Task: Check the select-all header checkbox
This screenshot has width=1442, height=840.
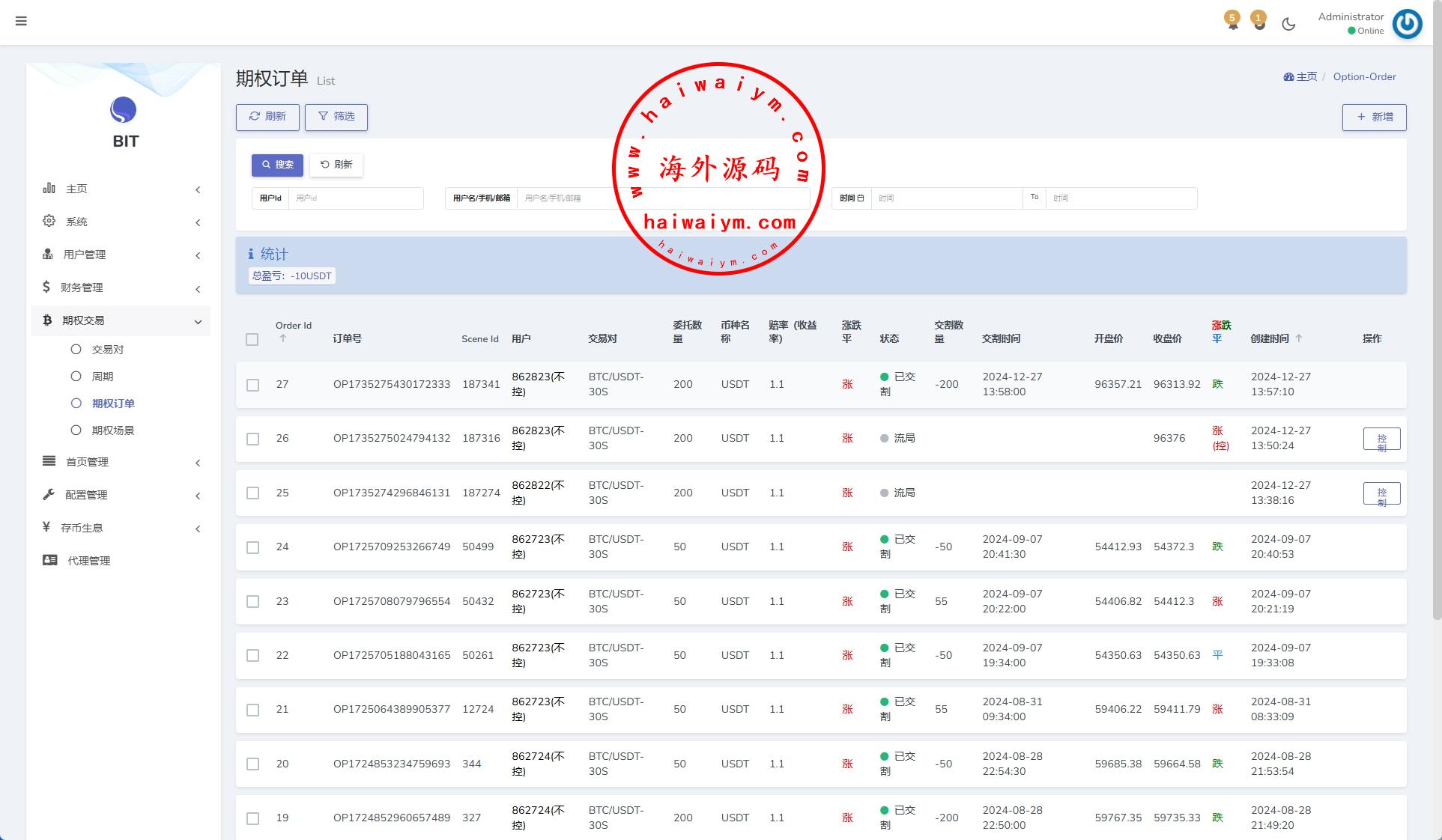Action: [x=252, y=340]
